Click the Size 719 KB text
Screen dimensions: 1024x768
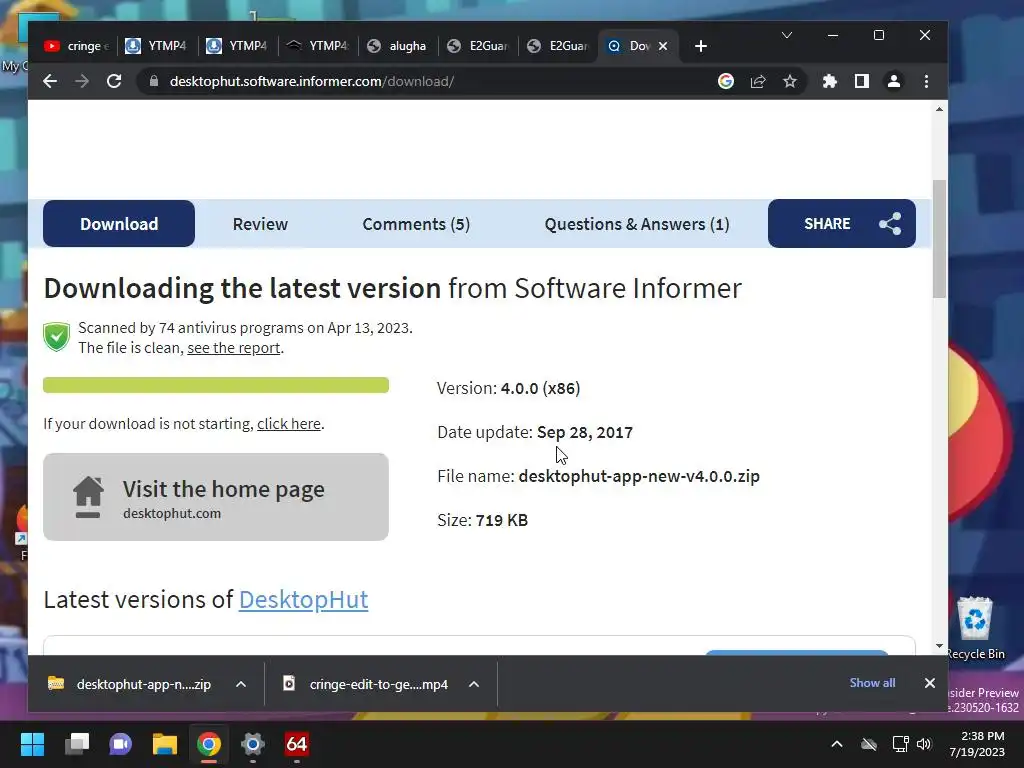pyautogui.click(x=483, y=520)
